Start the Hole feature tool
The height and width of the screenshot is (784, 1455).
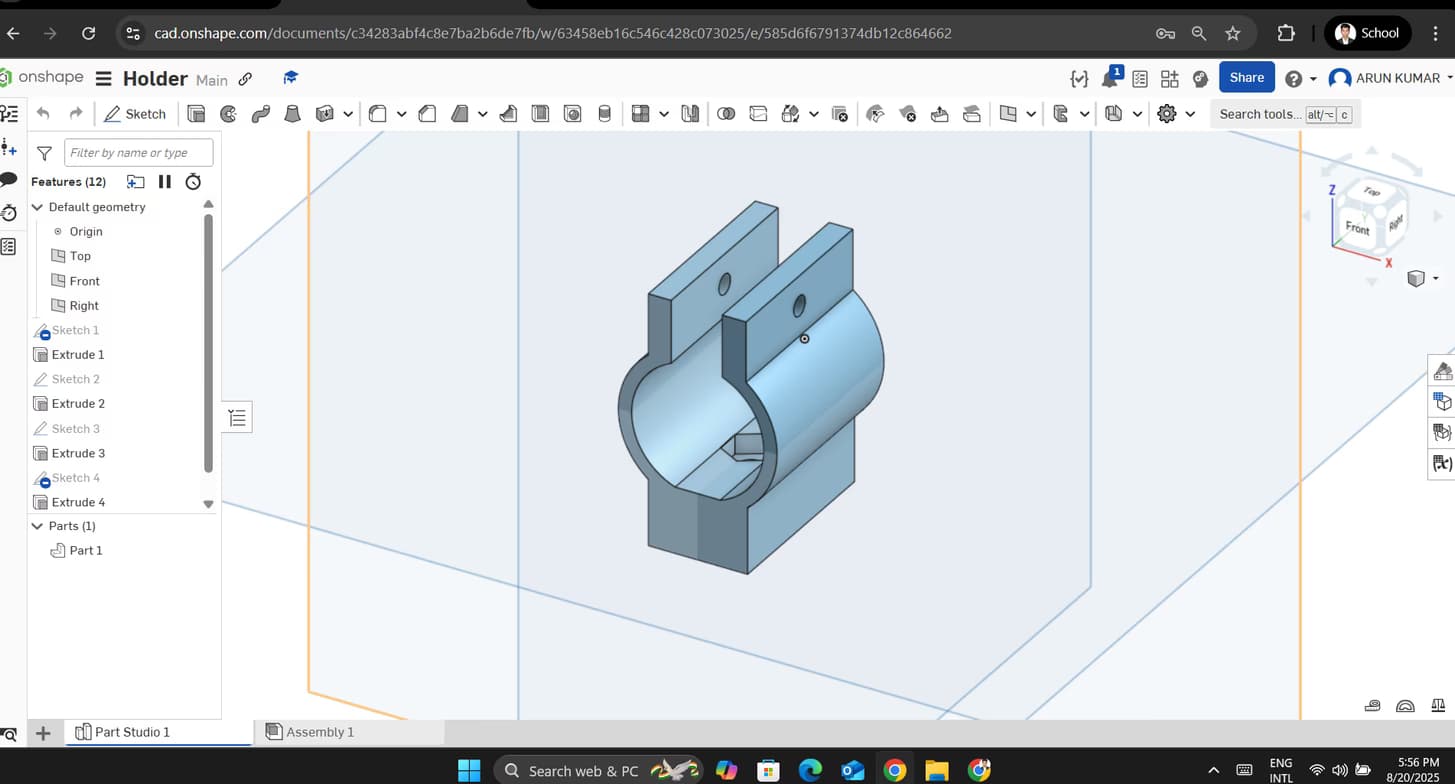(573, 113)
